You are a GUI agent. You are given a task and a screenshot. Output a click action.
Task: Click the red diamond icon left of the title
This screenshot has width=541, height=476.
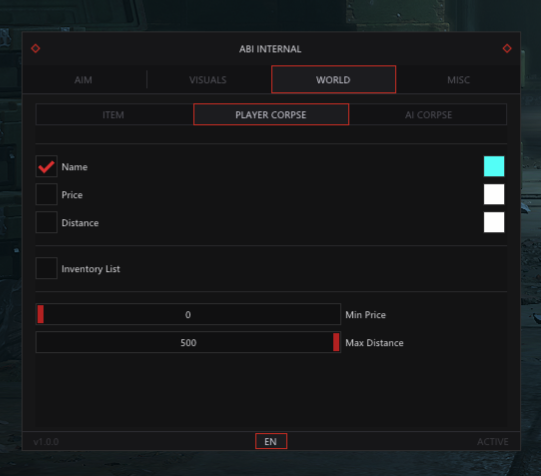coord(36,48)
